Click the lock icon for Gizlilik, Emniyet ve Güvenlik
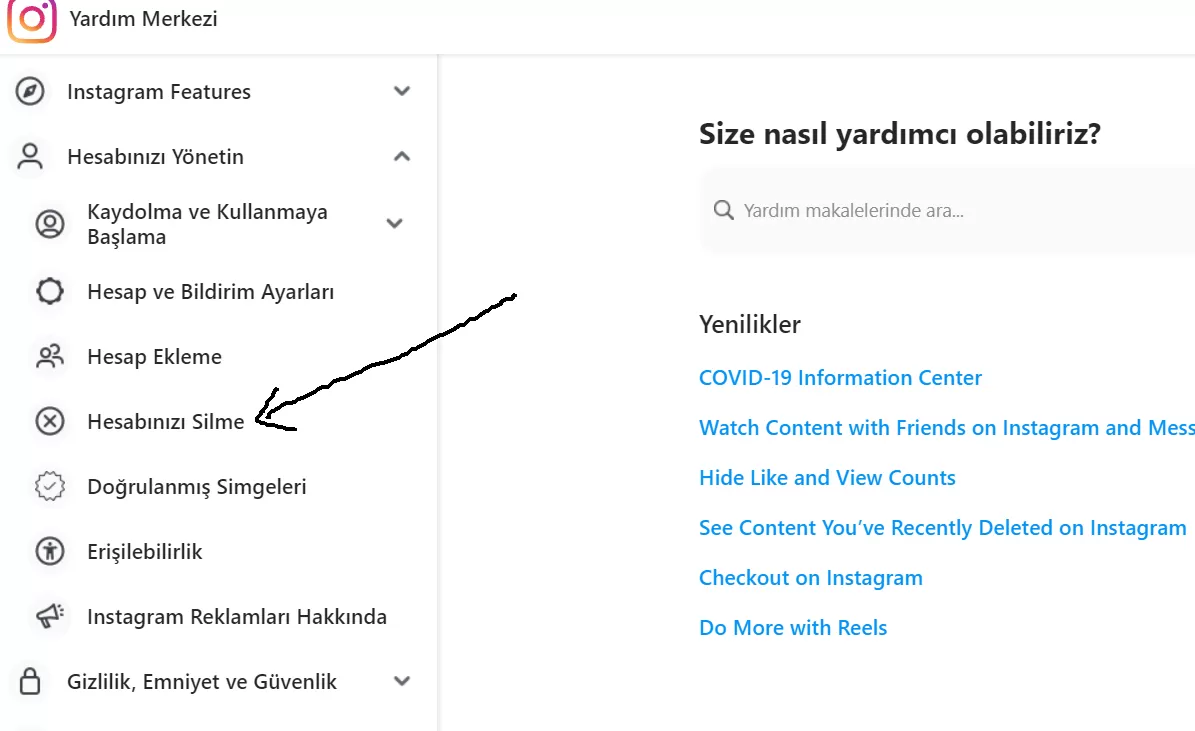The height and width of the screenshot is (731, 1195). click(30, 681)
